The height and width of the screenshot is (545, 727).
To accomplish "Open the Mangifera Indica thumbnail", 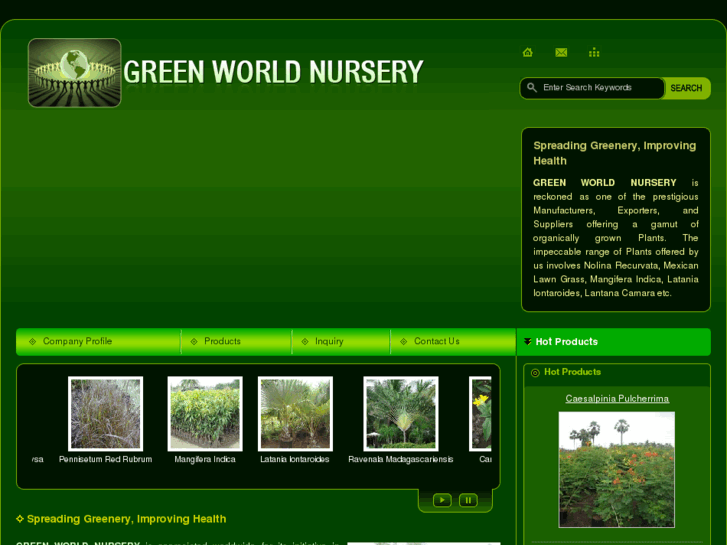I will 205,414.
